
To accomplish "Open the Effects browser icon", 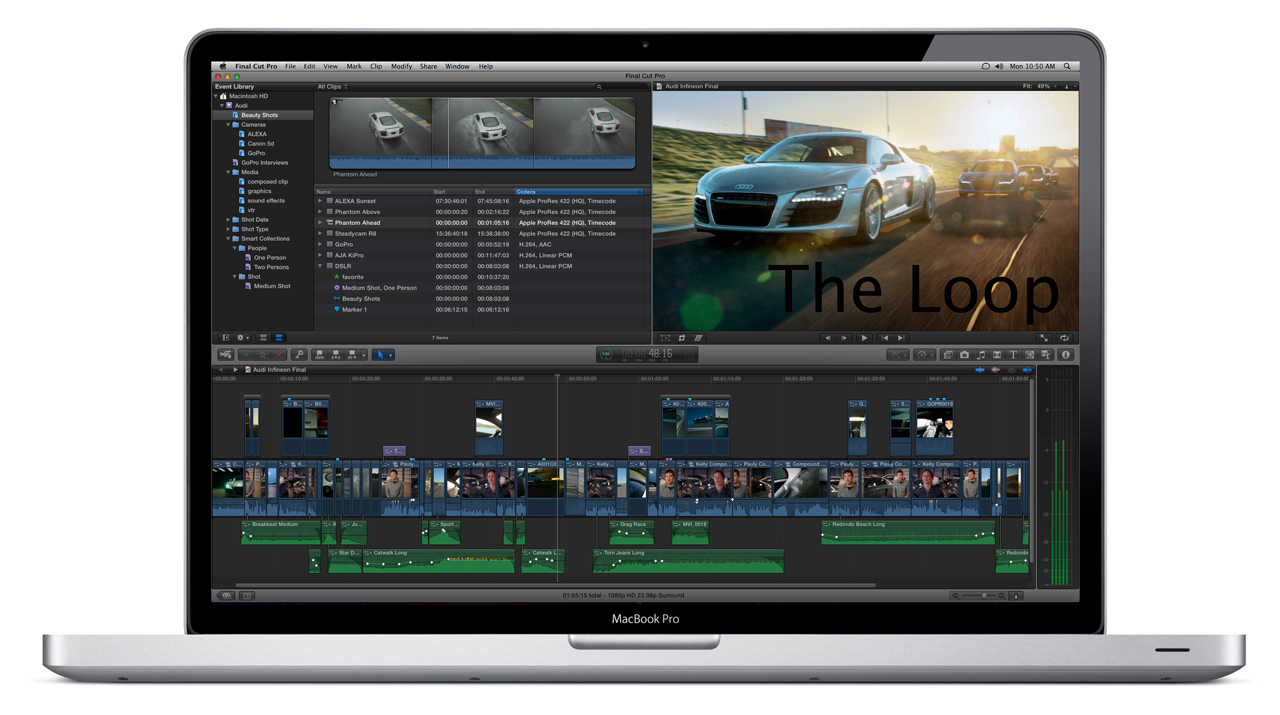I will tap(948, 355).
